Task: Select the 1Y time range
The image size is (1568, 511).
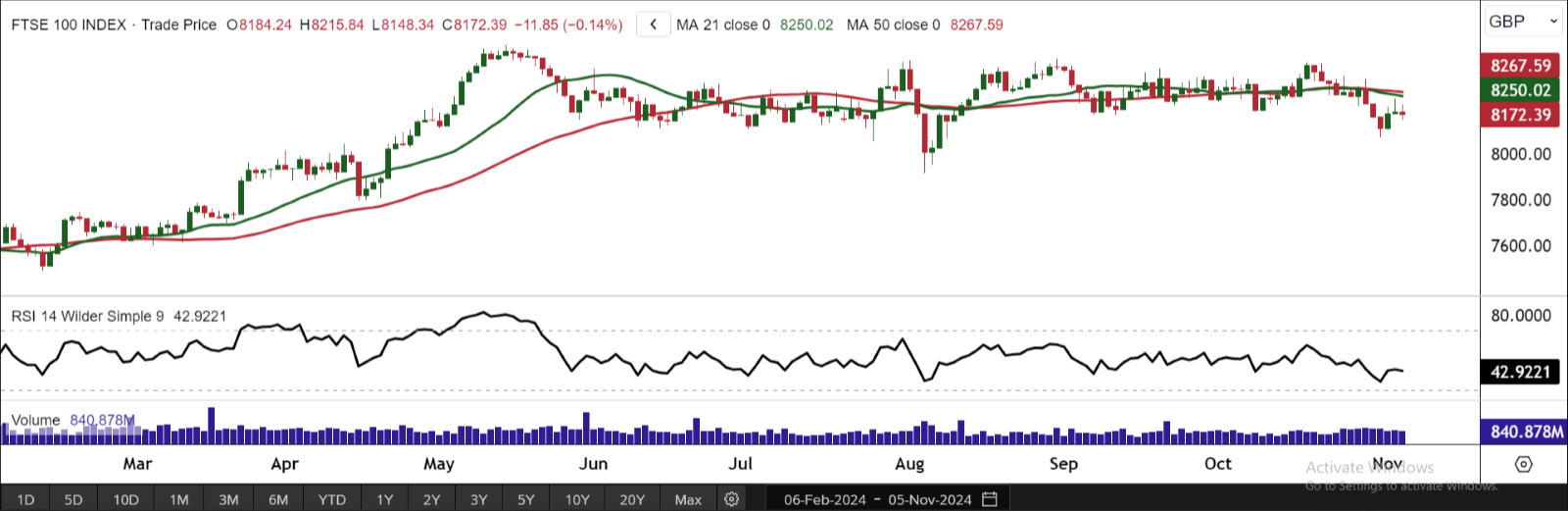Action: pyautogui.click(x=384, y=499)
